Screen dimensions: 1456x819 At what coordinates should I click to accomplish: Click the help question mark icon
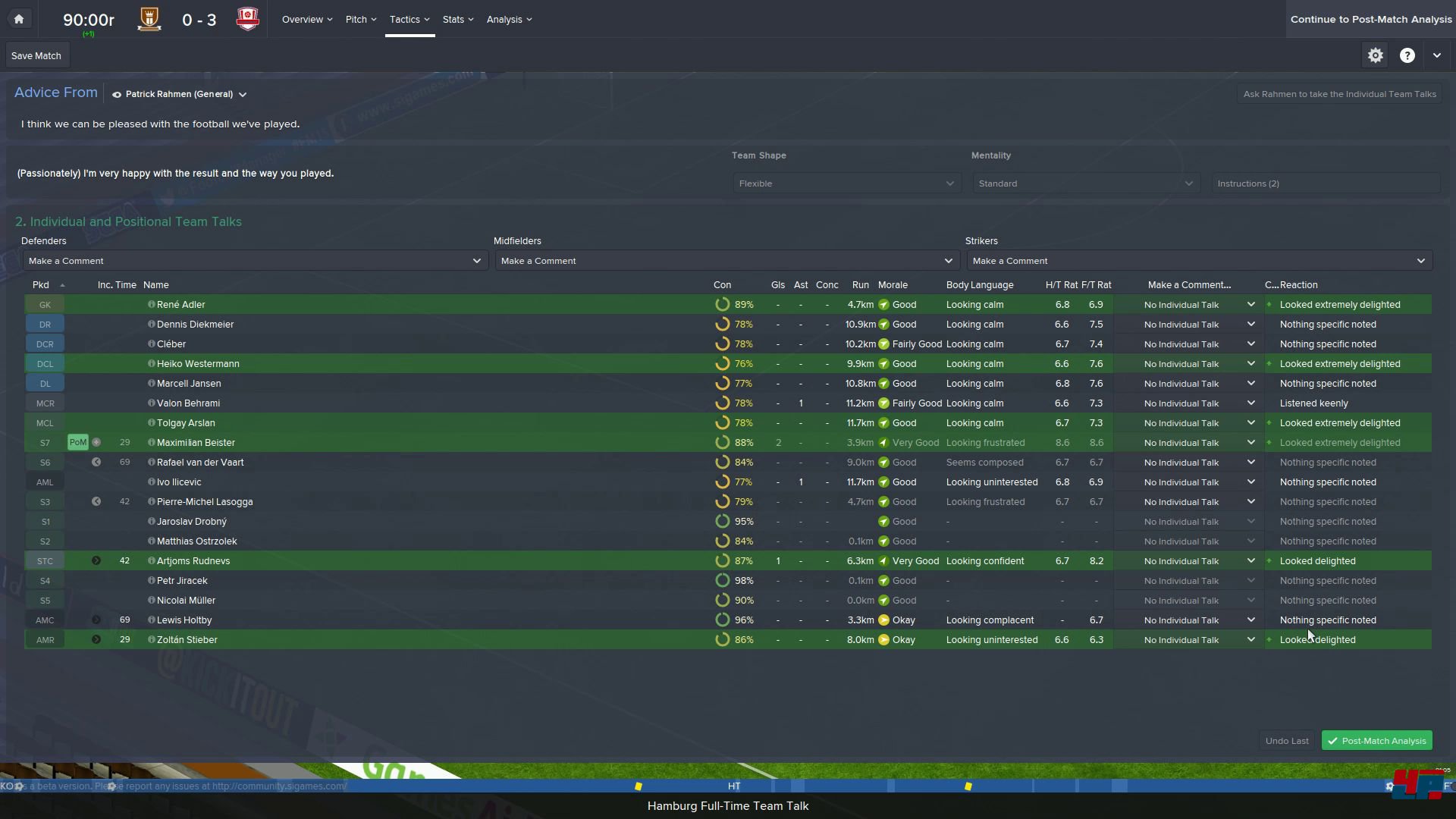pyautogui.click(x=1407, y=55)
